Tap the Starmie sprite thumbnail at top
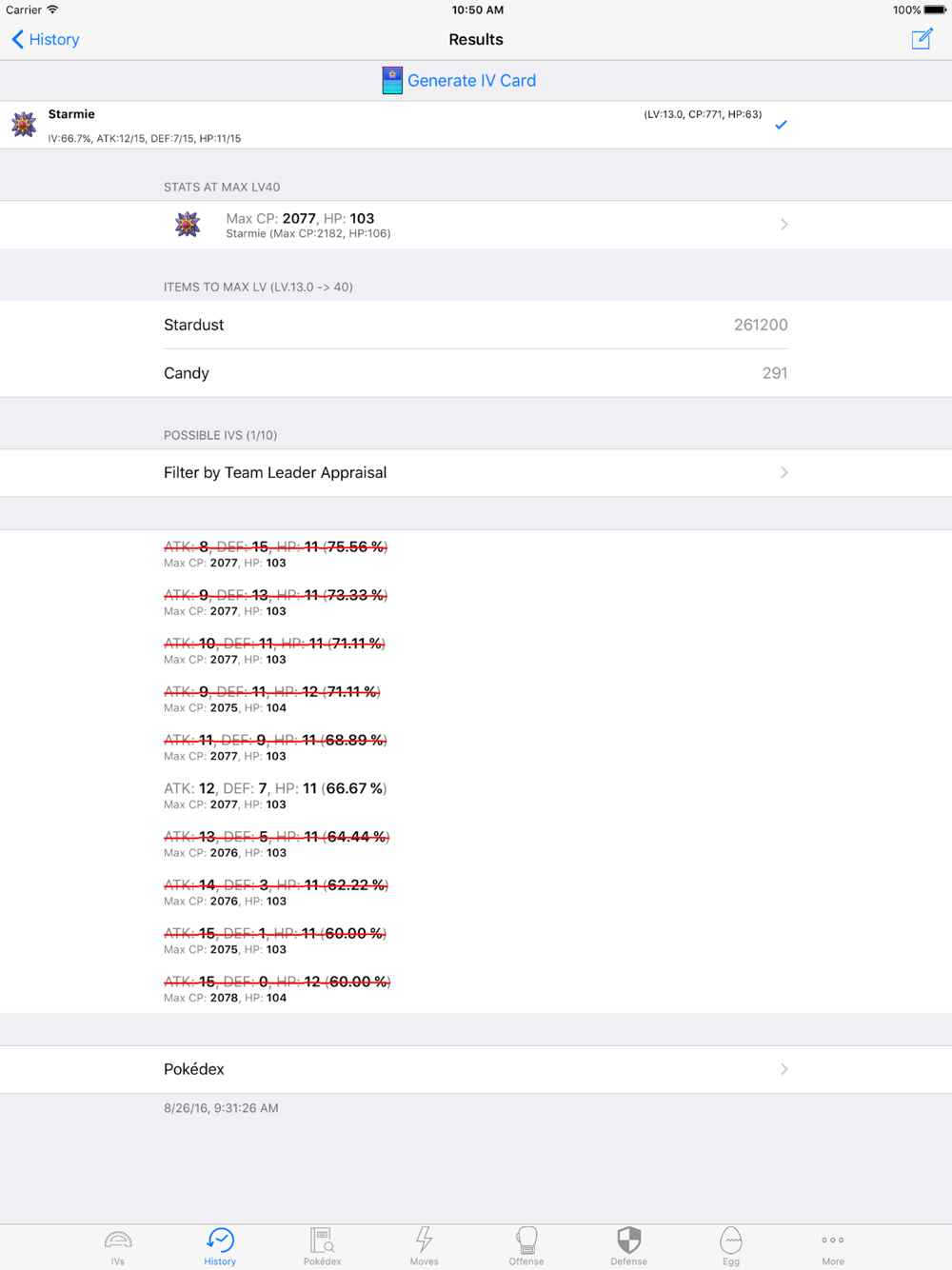The width and height of the screenshot is (952, 1270). pos(24,125)
